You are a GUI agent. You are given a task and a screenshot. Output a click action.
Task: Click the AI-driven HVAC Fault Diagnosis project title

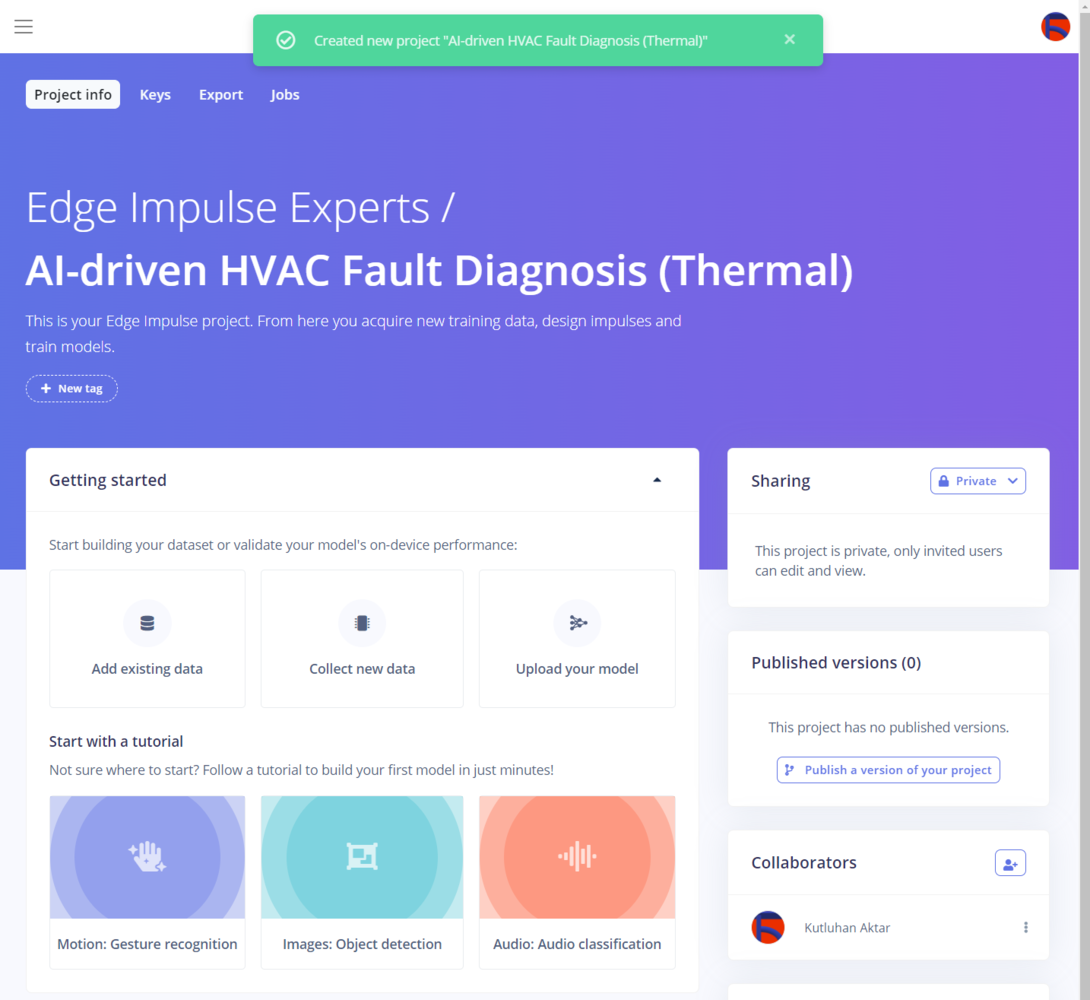click(439, 270)
